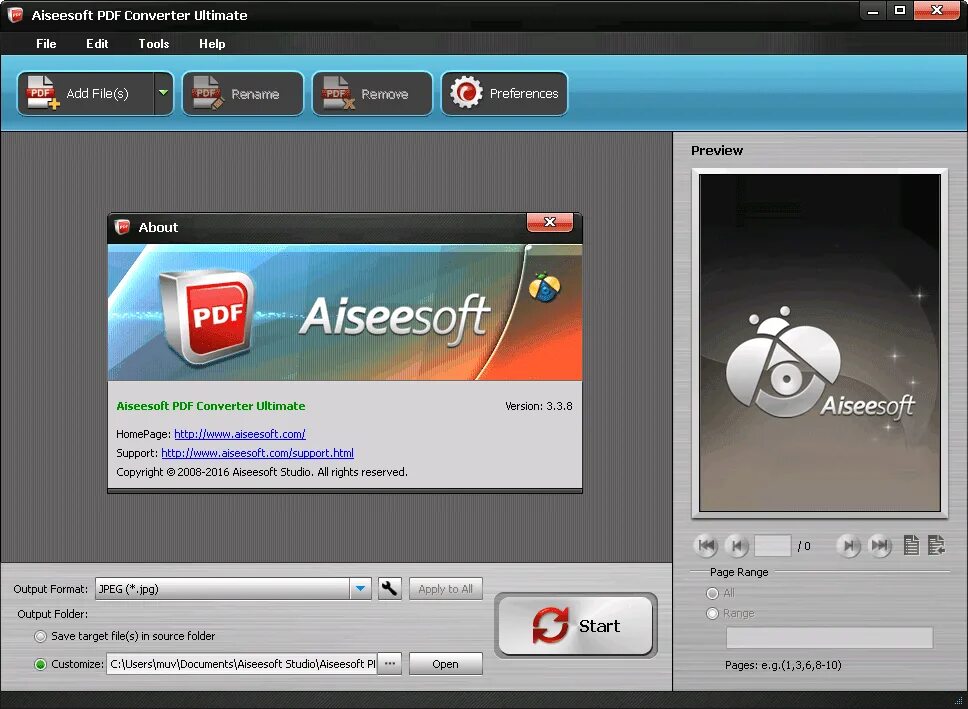
Task: Click the Add File(s) toolbar icon
Action: 41,92
